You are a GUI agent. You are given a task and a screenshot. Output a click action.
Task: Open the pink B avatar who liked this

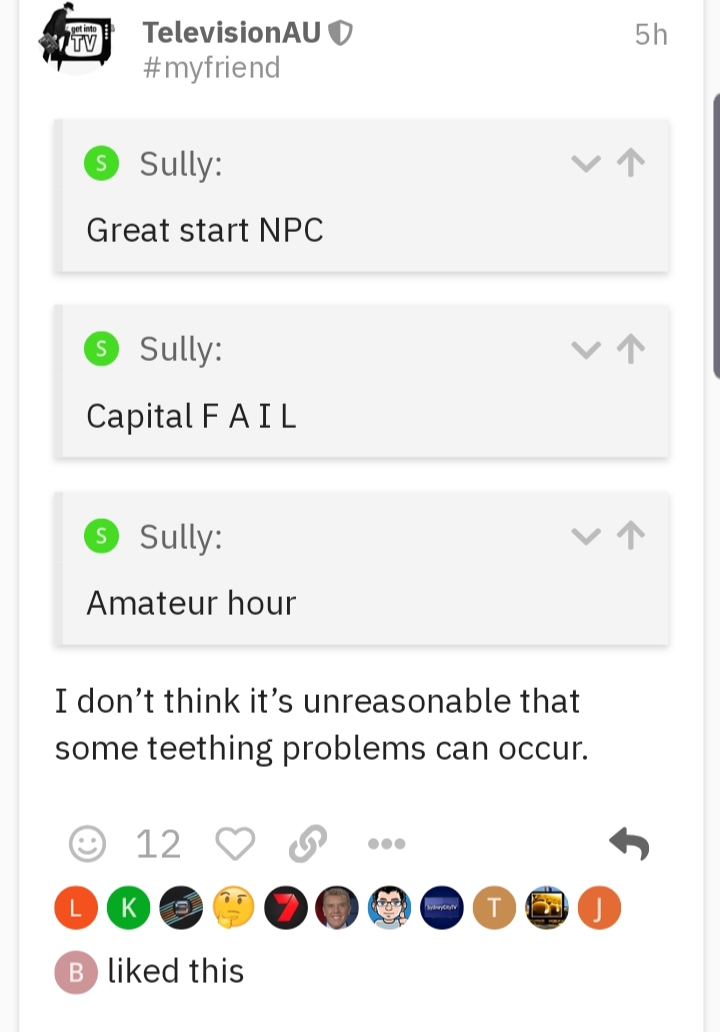(x=77, y=972)
